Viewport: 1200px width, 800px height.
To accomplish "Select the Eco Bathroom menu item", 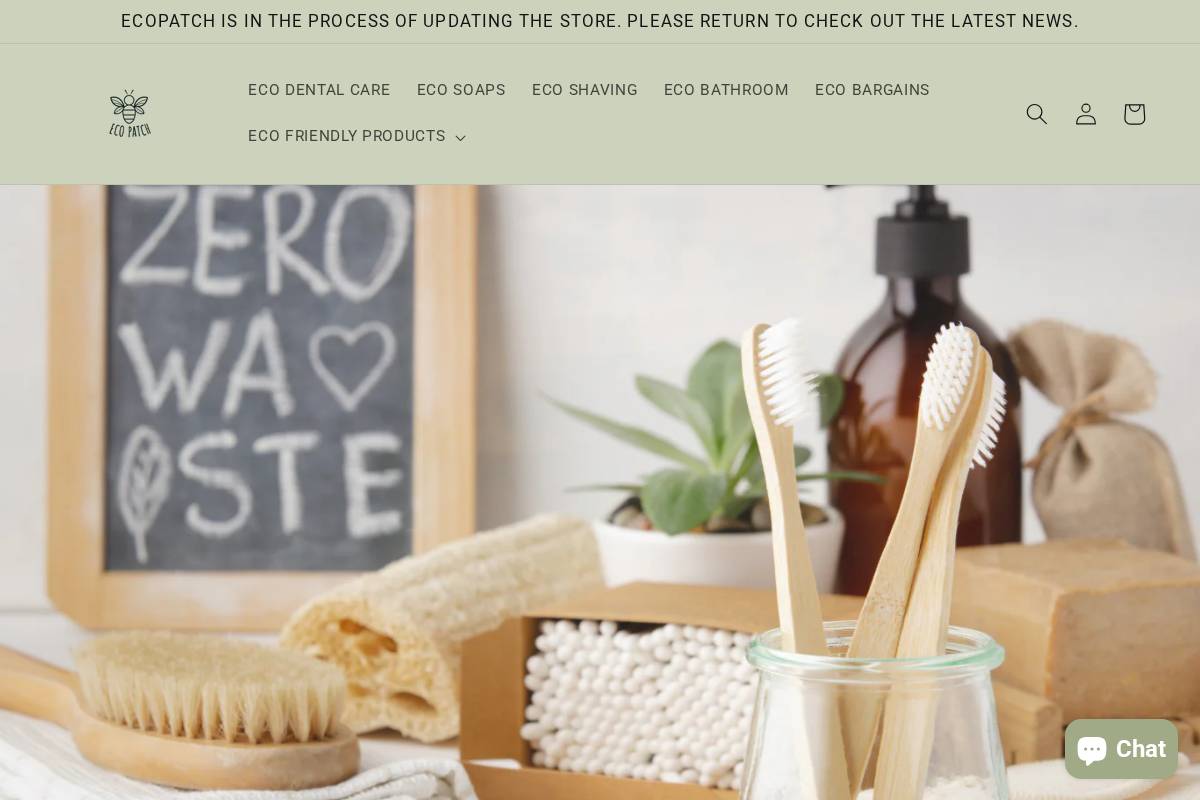I will 726,90.
